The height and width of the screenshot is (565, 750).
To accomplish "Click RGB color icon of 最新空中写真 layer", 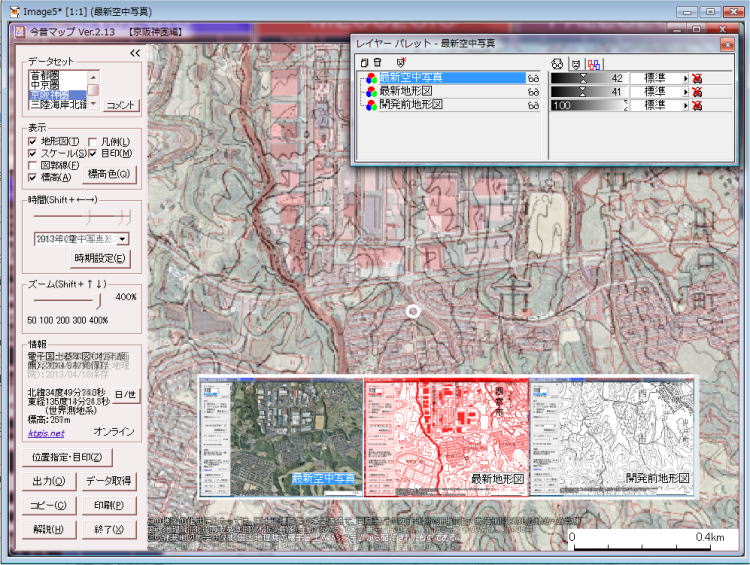I will (371, 78).
